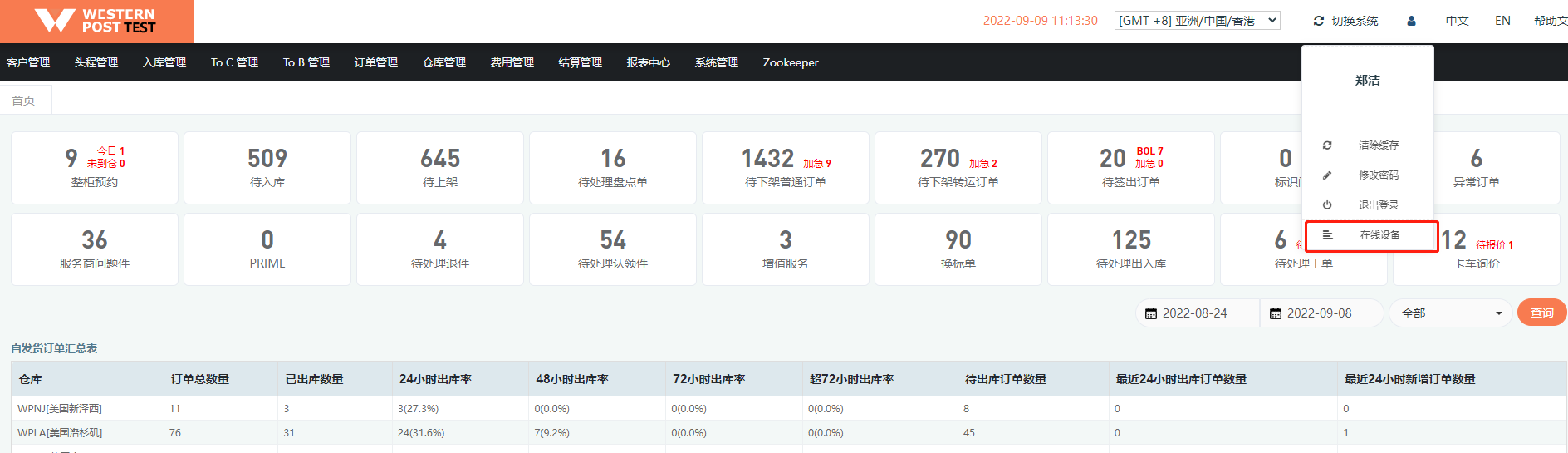
Task: Open the 异常订单 card showing 6
Action: point(1477,167)
